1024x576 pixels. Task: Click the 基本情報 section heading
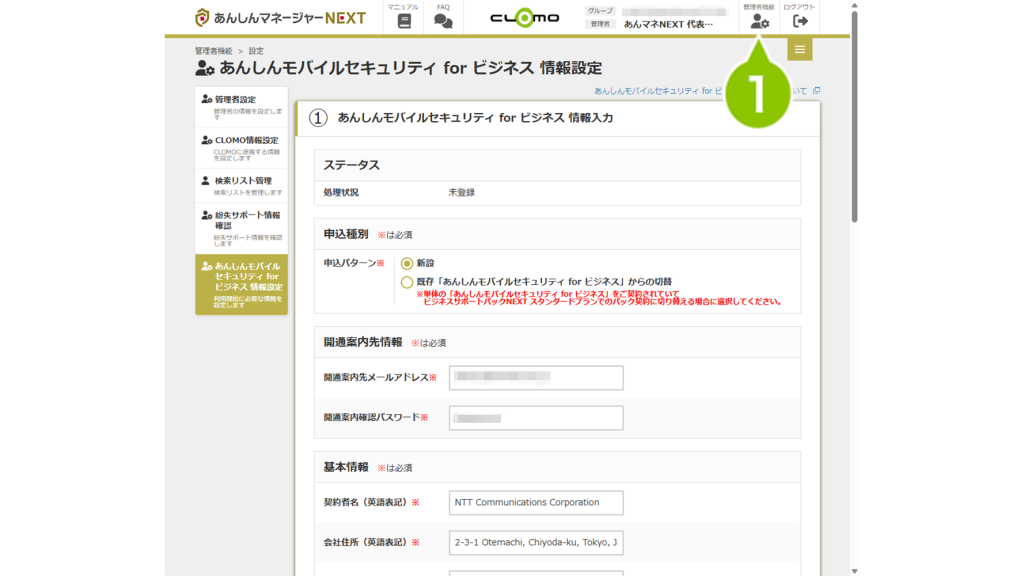[346, 467]
